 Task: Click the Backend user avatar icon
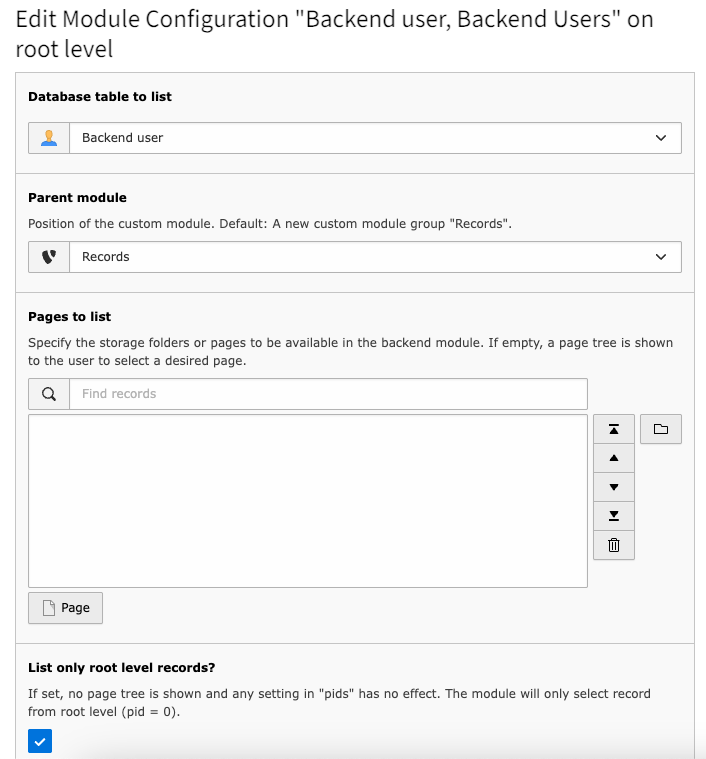(x=49, y=138)
